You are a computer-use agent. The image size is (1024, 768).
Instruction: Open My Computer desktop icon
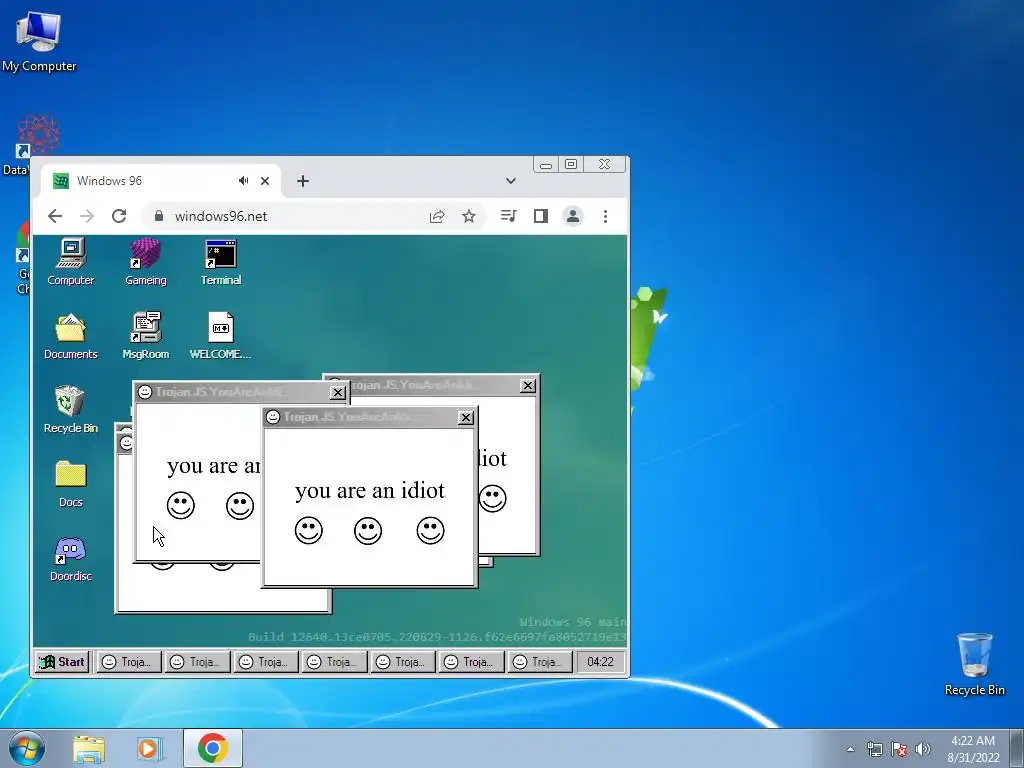39,40
